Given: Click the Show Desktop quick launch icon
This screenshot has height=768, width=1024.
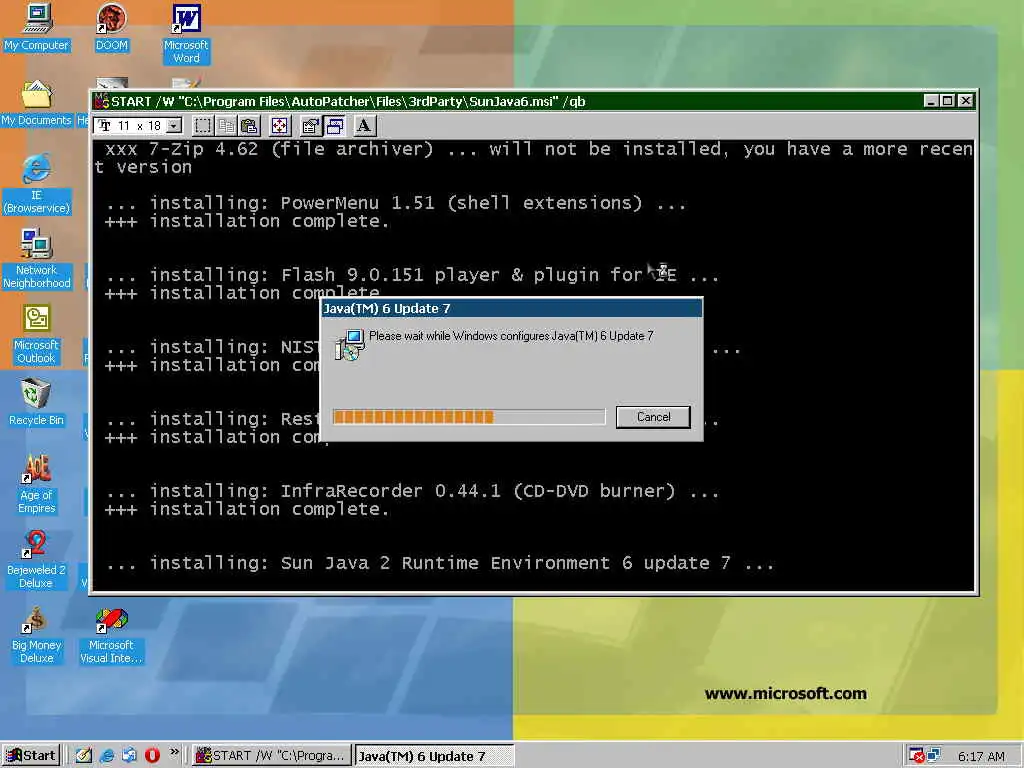Looking at the screenshot, I should 84,756.
